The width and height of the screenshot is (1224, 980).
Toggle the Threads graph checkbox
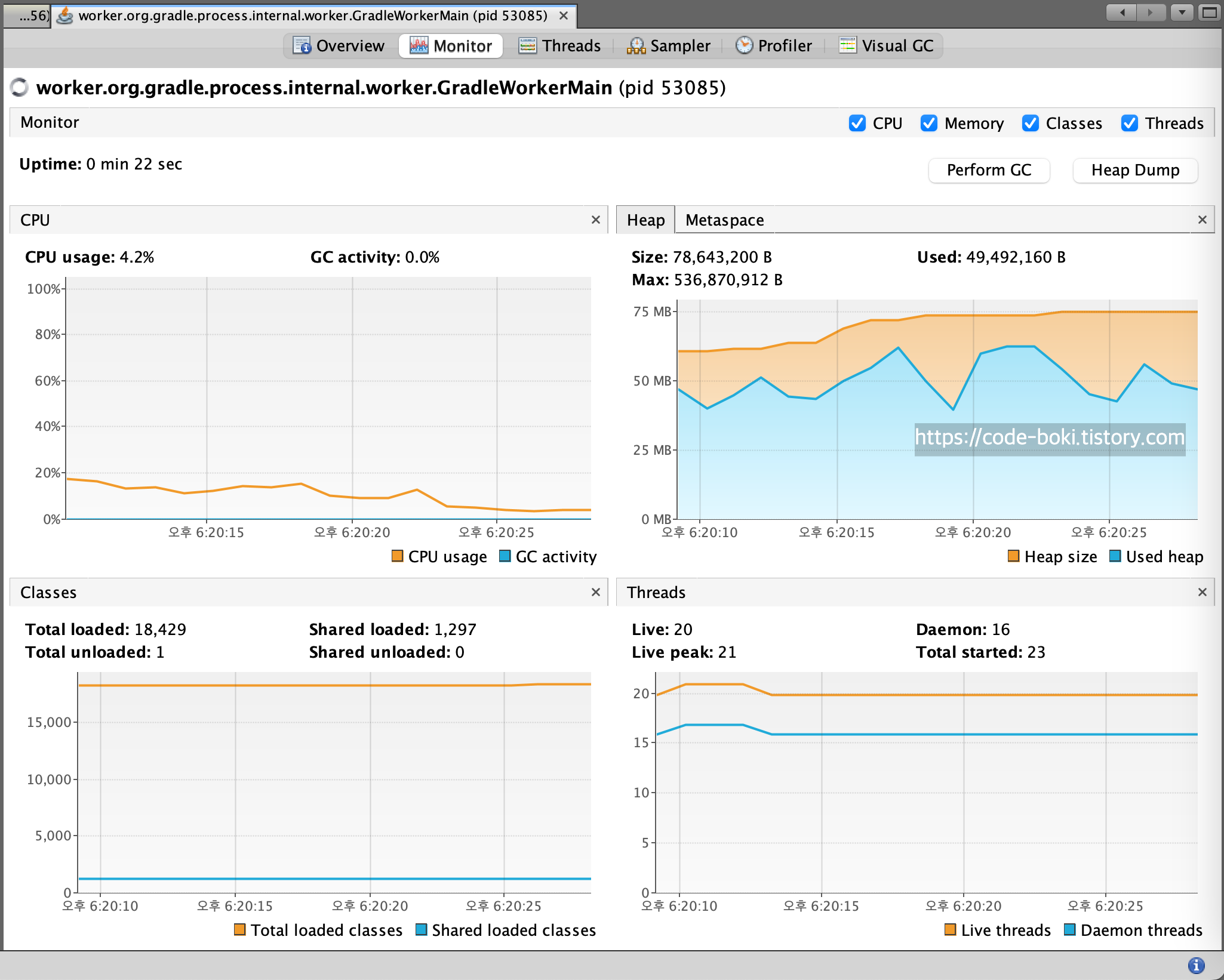[1130, 123]
